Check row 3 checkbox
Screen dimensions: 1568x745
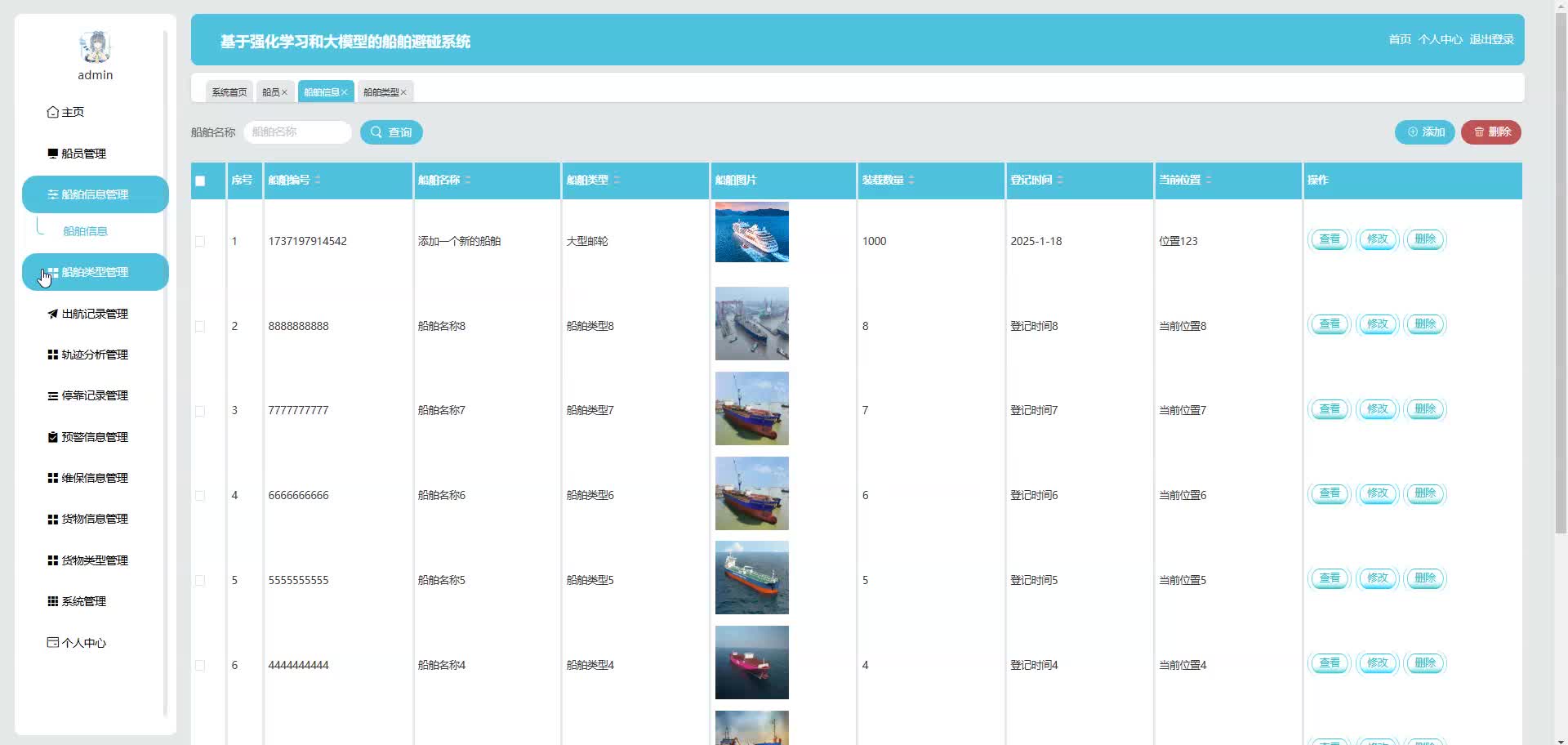tap(200, 411)
